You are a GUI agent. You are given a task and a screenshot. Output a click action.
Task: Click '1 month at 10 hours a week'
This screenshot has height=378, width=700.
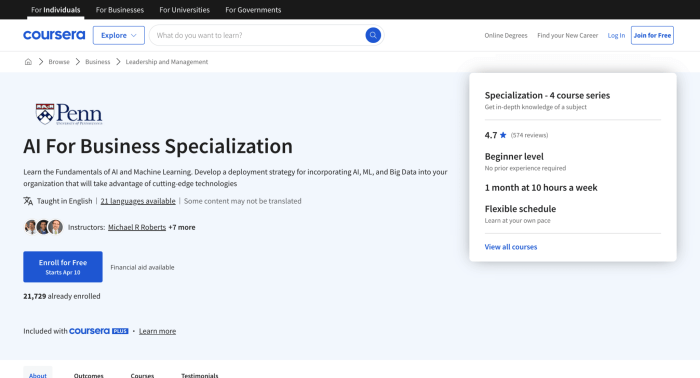[541, 188]
